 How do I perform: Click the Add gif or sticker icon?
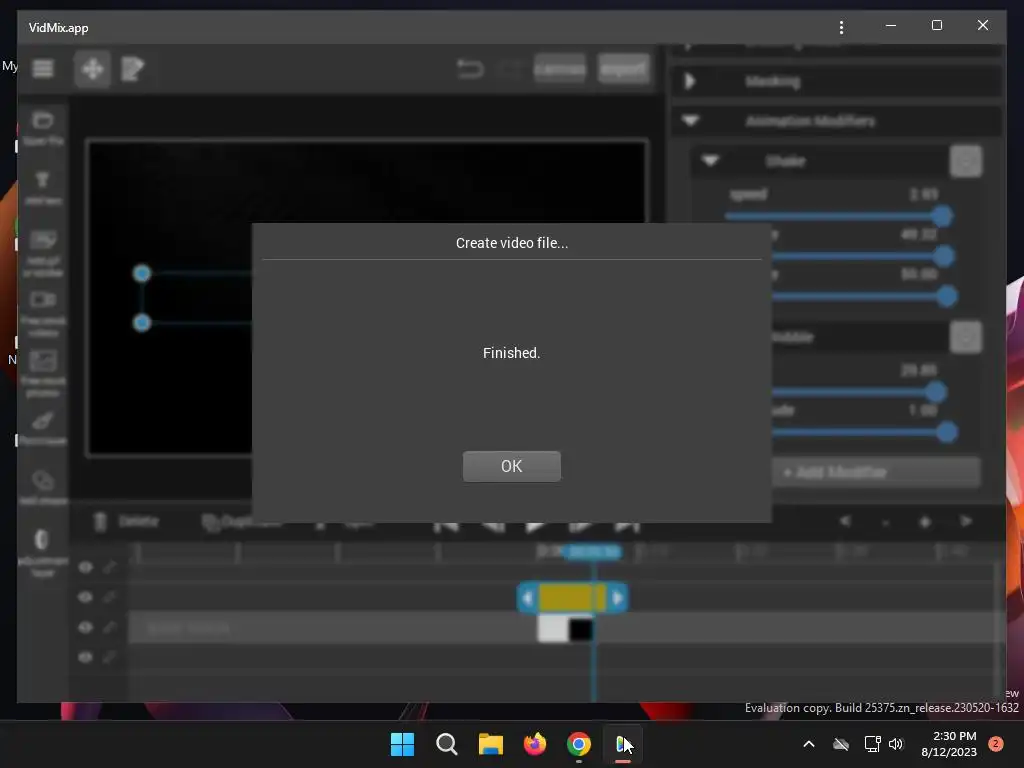(x=43, y=253)
